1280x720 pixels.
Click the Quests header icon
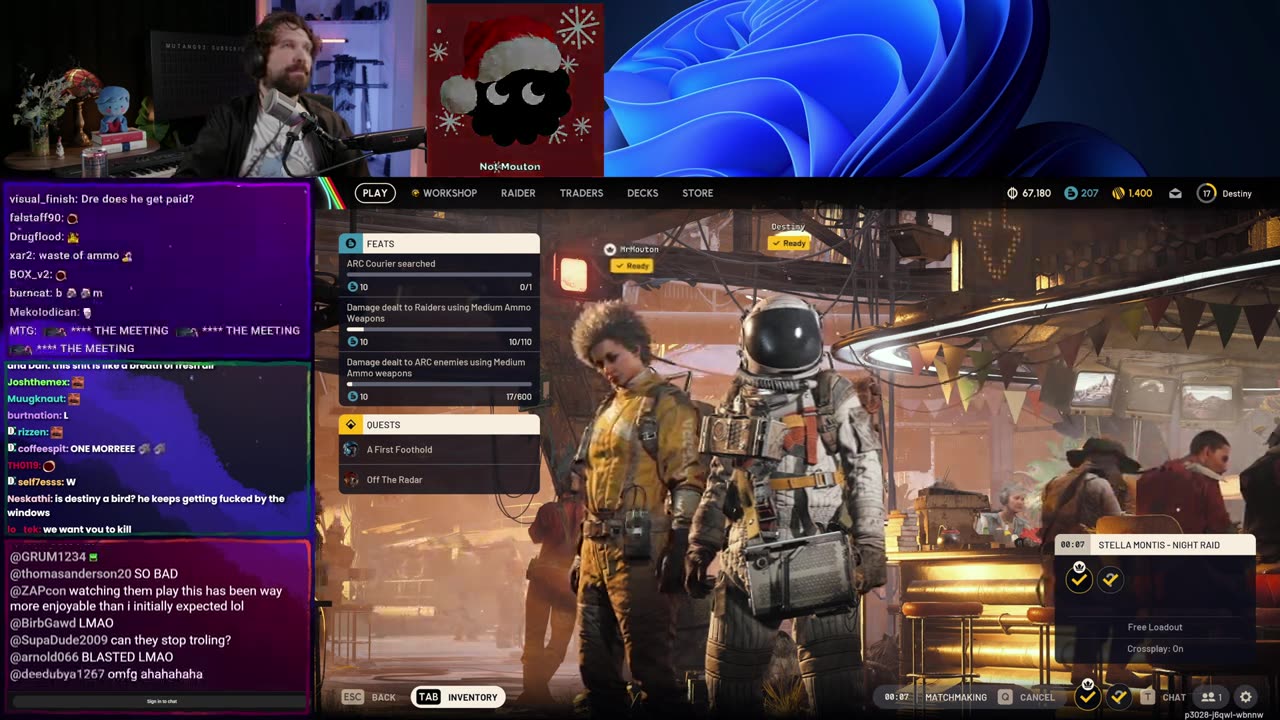pyautogui.click(x=350, y=424)
